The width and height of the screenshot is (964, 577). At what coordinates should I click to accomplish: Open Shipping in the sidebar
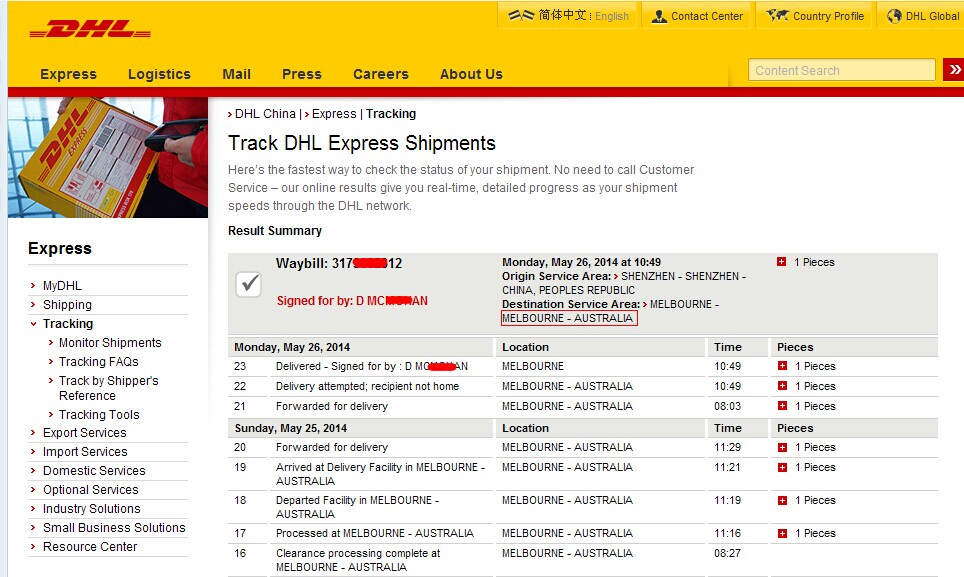pyautogui.click(x=67, y=305)
